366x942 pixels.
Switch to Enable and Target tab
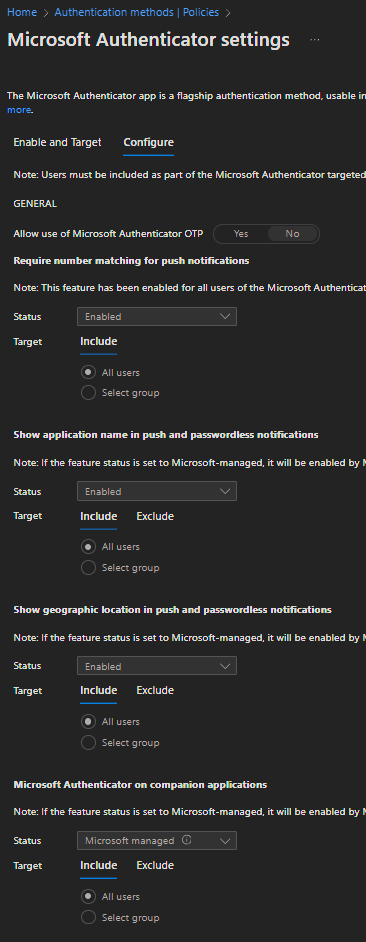point(58,142)
